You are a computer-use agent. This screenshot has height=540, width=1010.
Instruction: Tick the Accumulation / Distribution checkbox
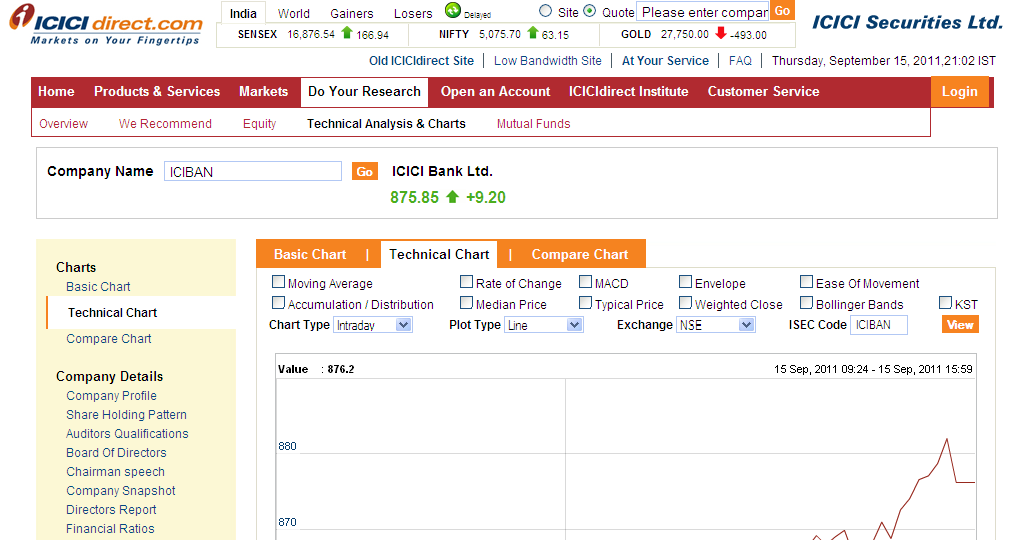(278, 302)
